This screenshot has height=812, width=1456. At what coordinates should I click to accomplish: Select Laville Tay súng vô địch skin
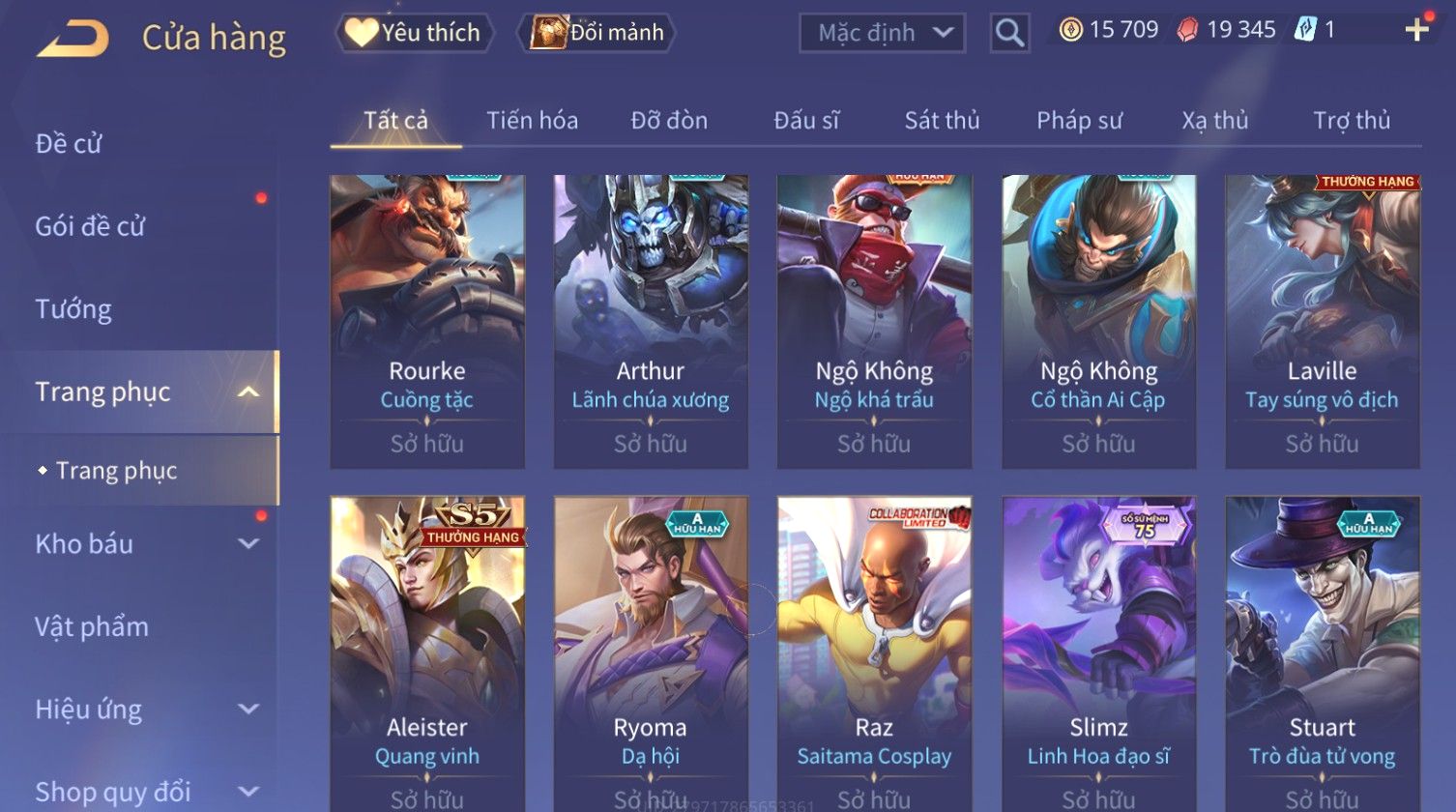point(1322,322)
